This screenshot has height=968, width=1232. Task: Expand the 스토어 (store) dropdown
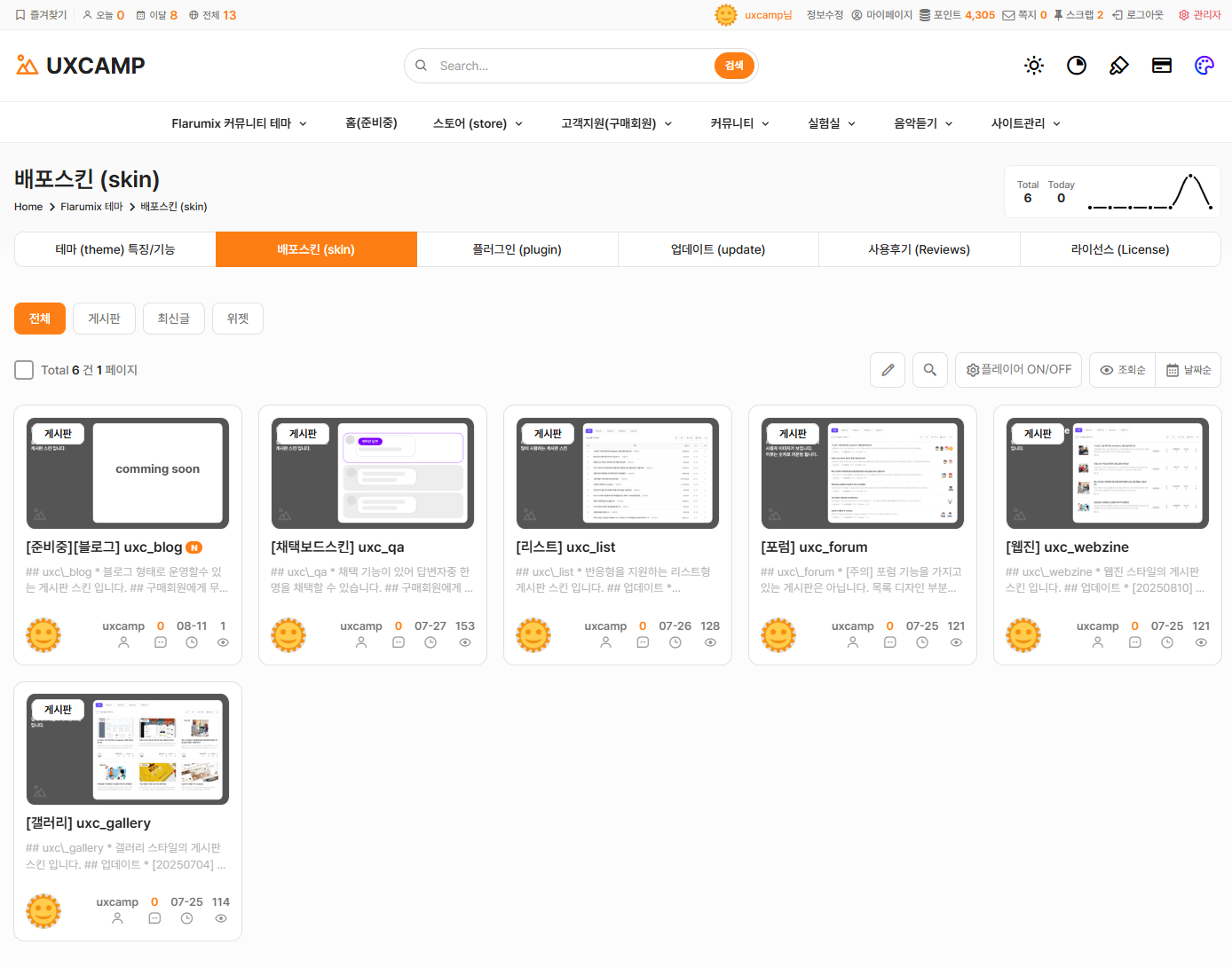(478, 123)
